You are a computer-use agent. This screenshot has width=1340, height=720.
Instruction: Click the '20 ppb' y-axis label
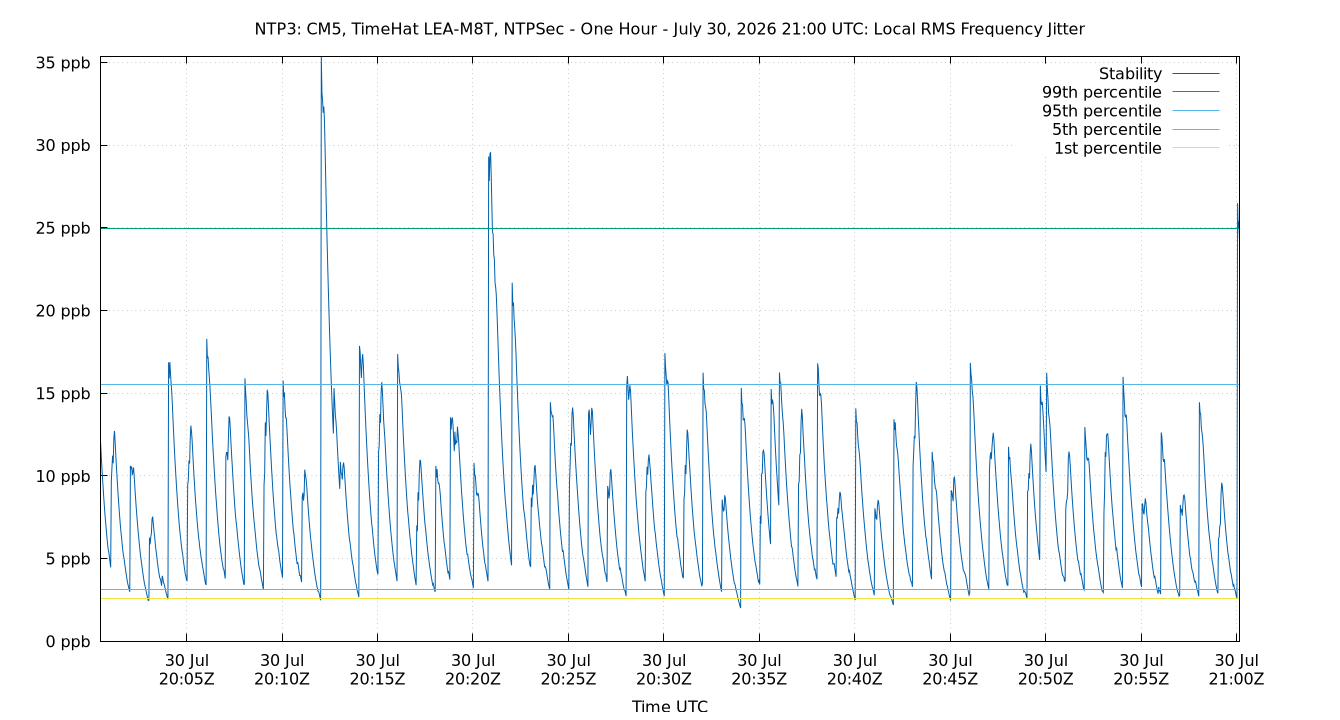[62, 310]
